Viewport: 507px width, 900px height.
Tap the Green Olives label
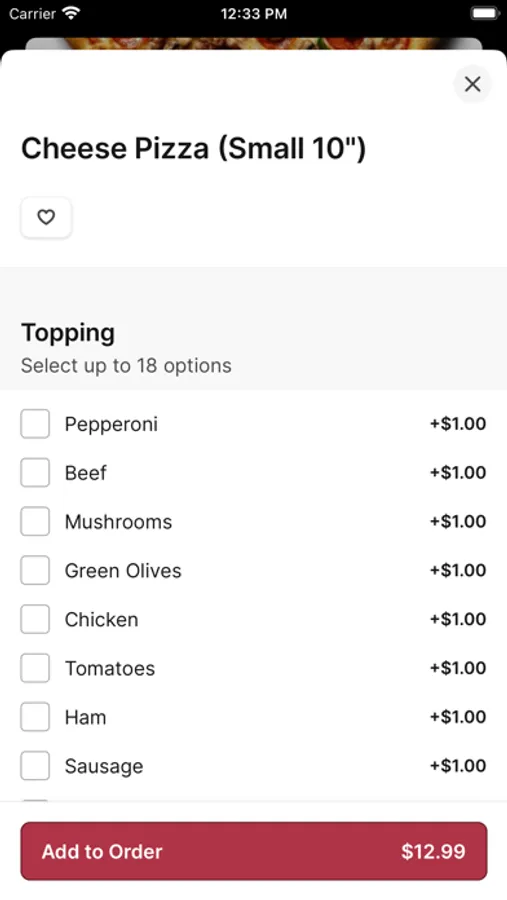[123, 571]
